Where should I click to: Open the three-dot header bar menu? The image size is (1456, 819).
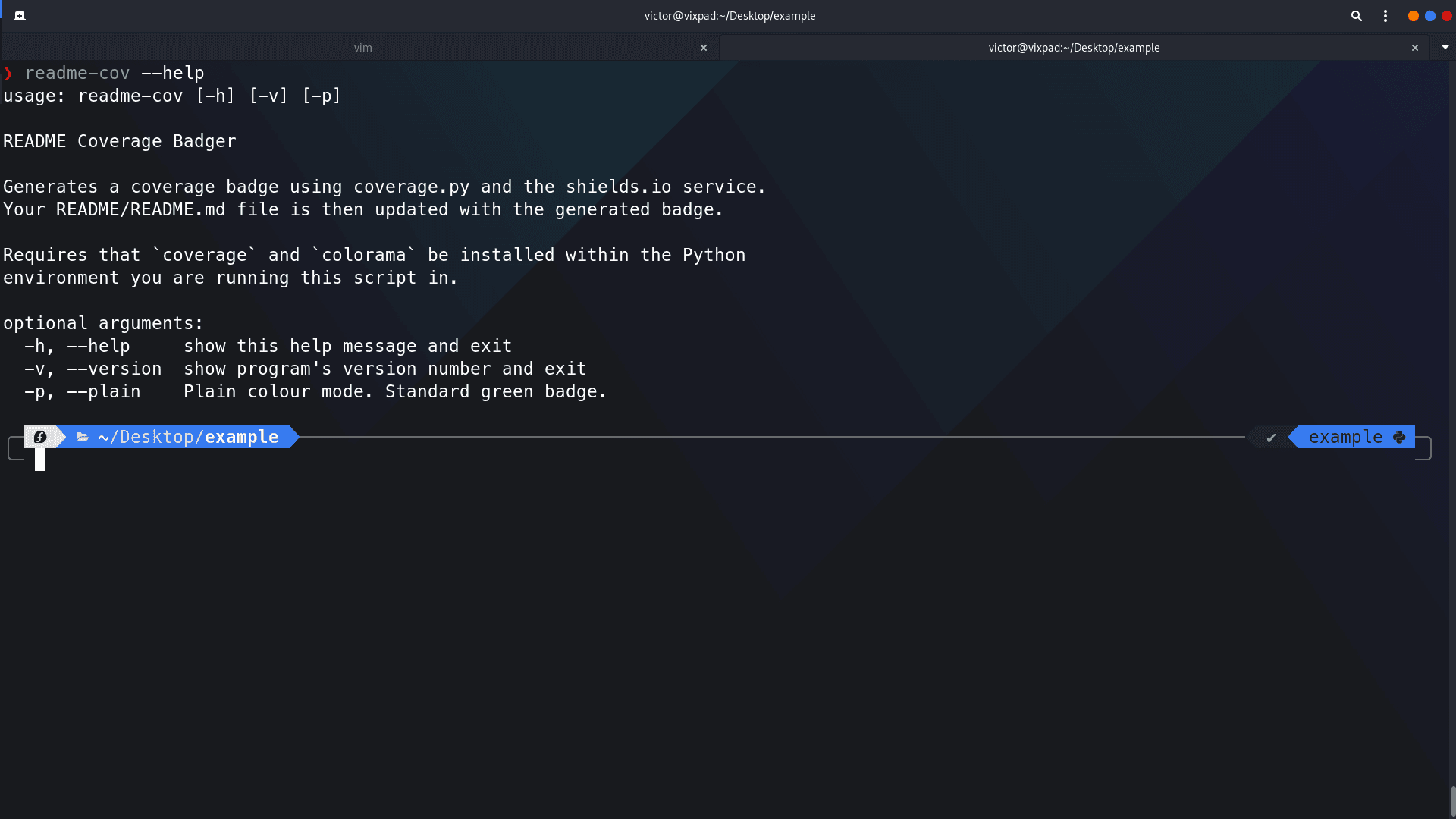(x=1385, y=15)
